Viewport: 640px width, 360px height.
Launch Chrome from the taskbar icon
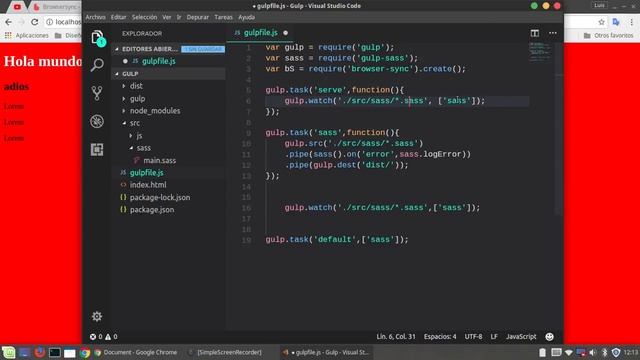tap(84, 353)
